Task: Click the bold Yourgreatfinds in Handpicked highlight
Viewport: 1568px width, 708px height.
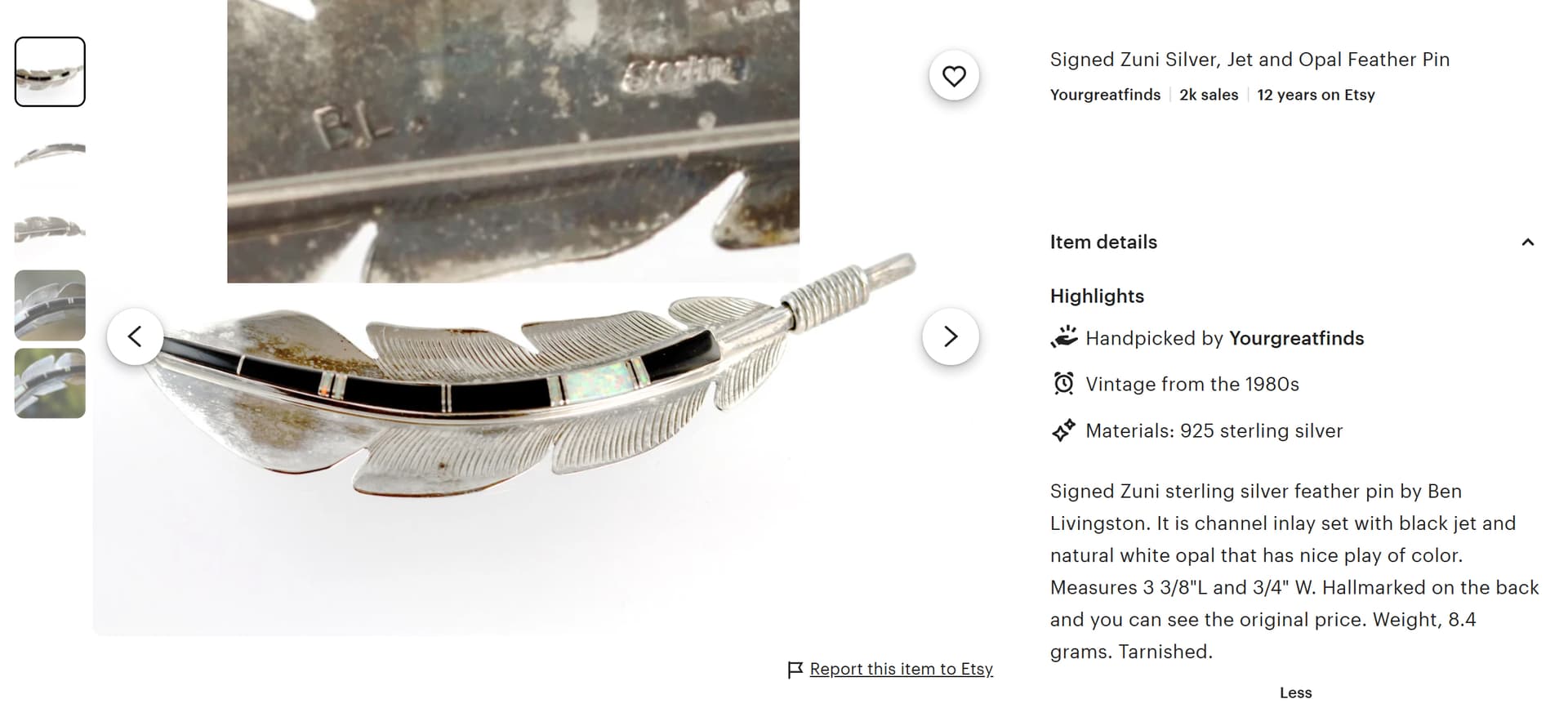Action: (1296, 338)
